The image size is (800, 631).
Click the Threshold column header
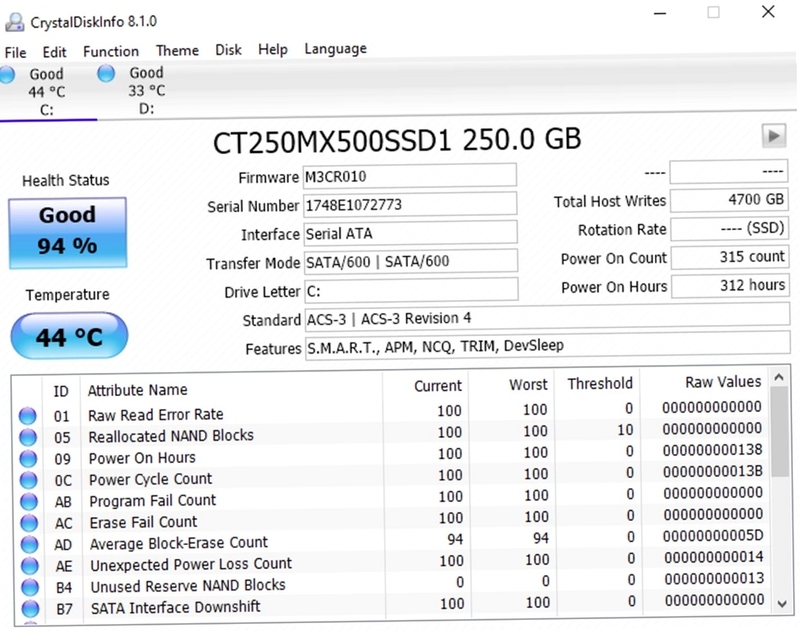(600, 383)
